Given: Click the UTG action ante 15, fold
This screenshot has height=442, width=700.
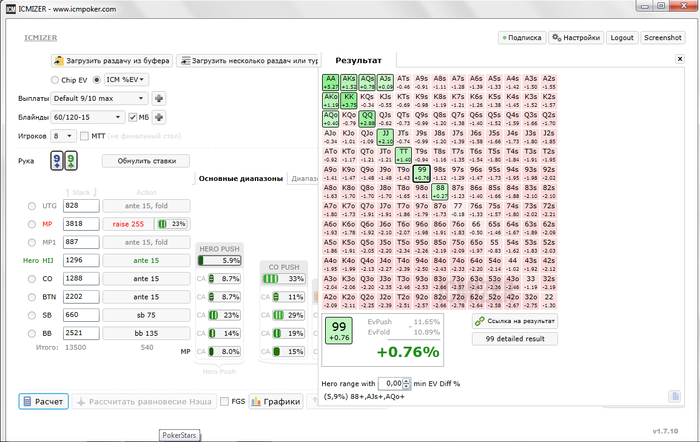Looking at the screenshot, I should click(146, 206).
